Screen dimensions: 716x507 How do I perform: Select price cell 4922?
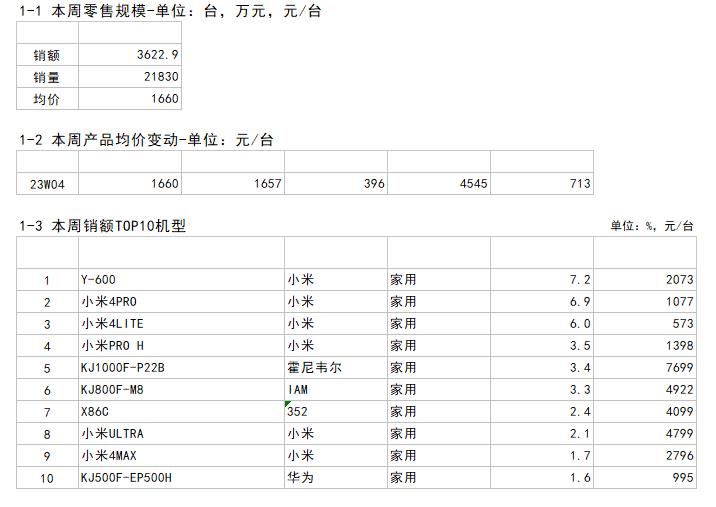pyautogui.click(x=645, y=390)
